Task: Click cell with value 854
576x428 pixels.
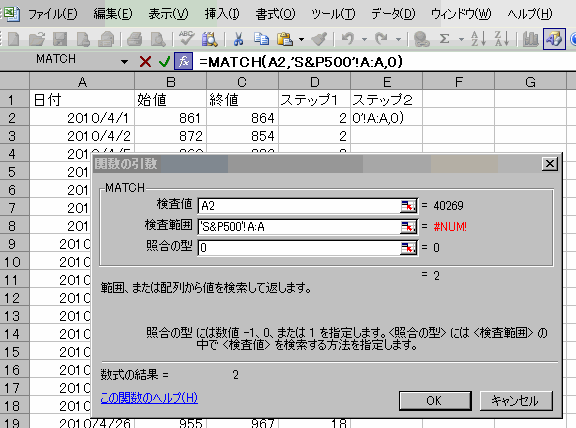Action: [x=242, y=136]
